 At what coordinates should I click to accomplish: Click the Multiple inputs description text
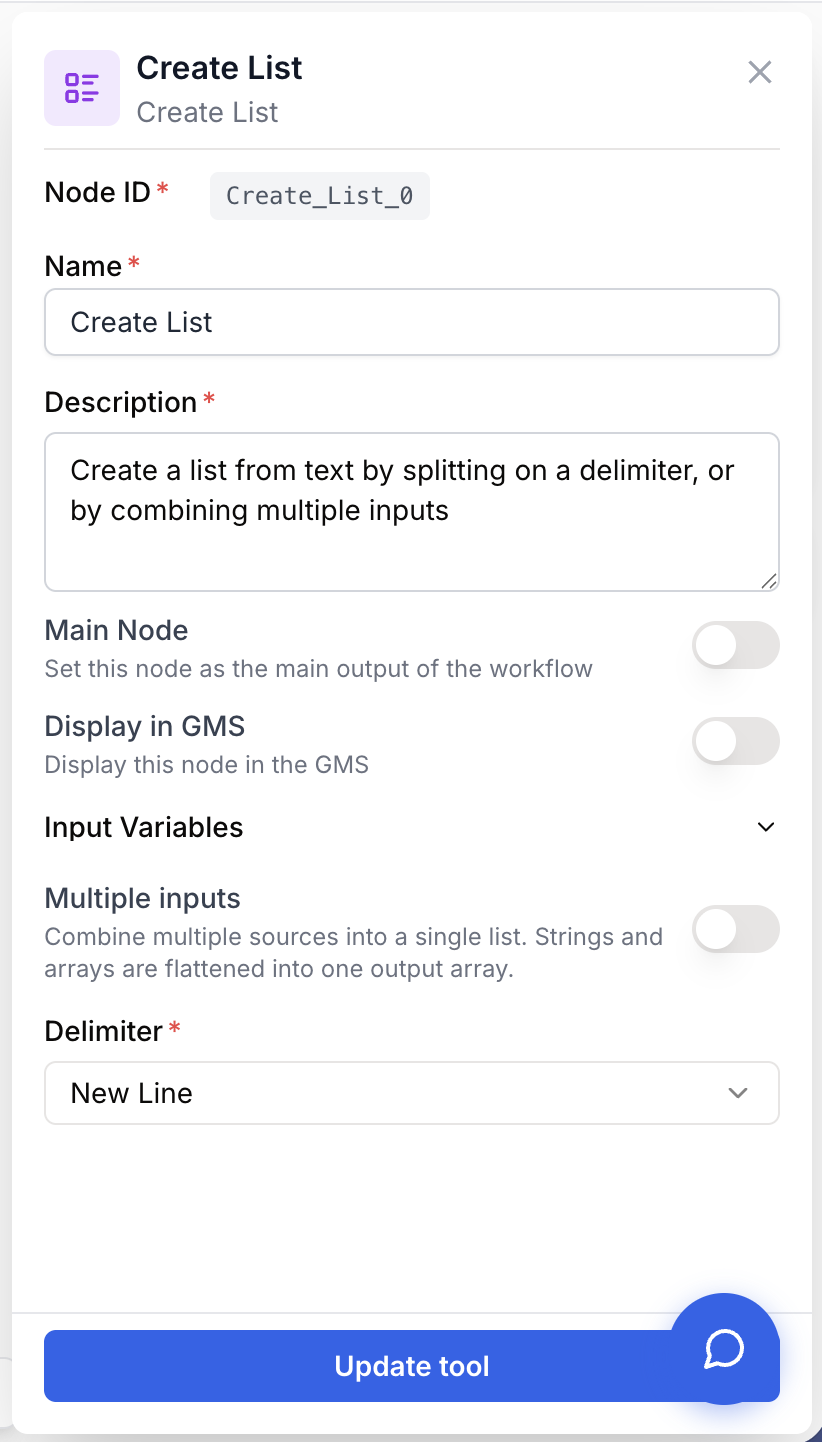(354, 953)
